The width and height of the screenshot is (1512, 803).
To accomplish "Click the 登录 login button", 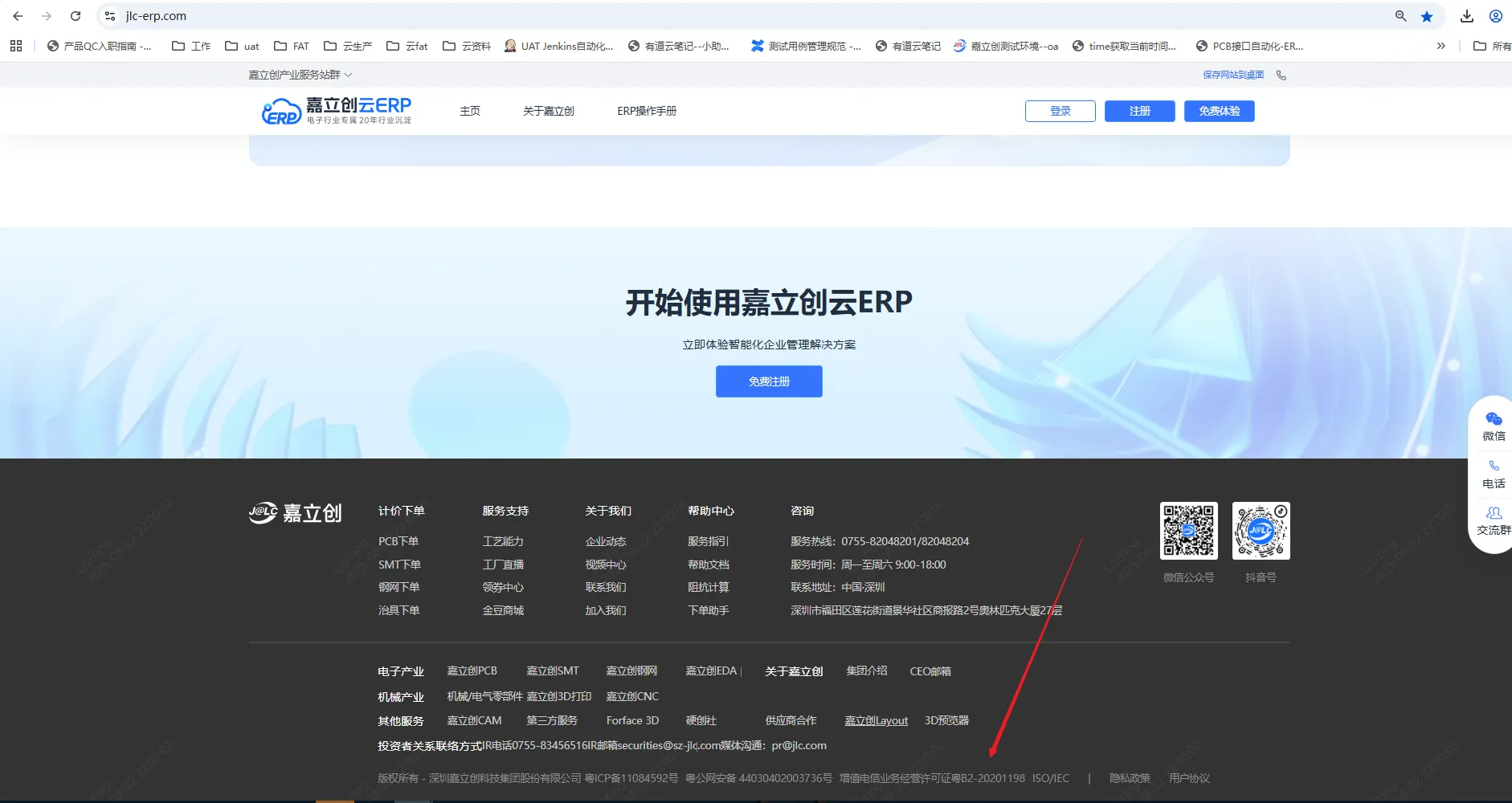I will coord(1060,111).
